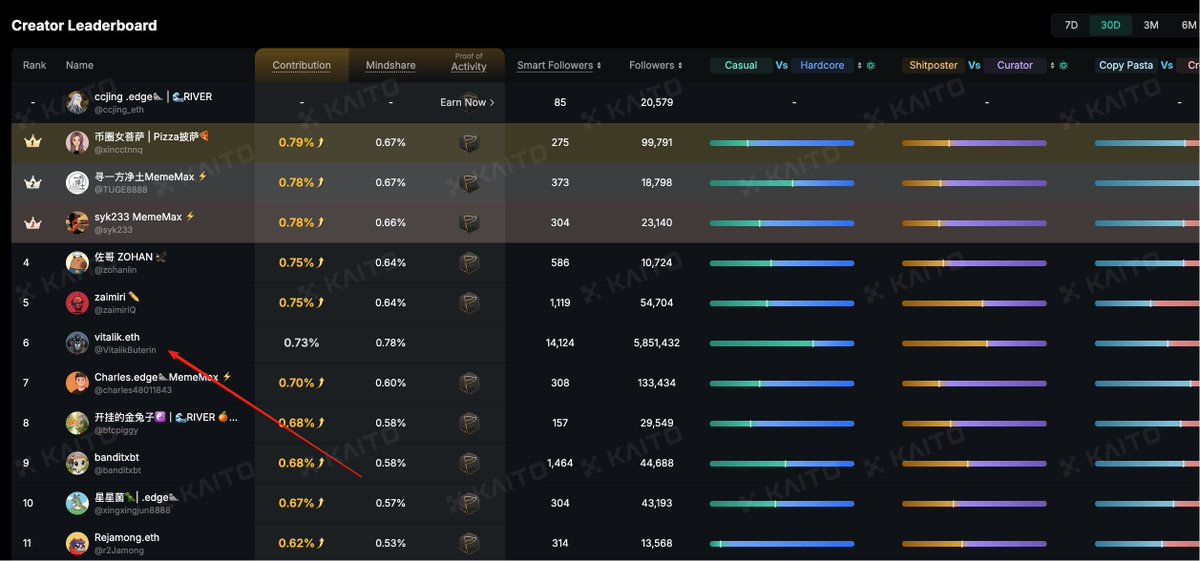Click the Copy Pasta label pill
Viewport: 1200px width, 561px height.
[1126, 65]
